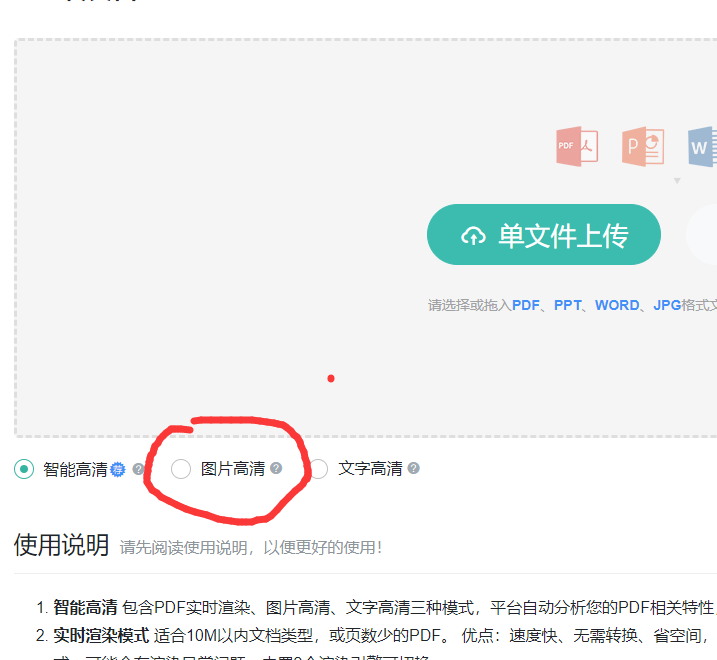
Task: Click the PowerPoint file type icon
Action: click(643, 146)
